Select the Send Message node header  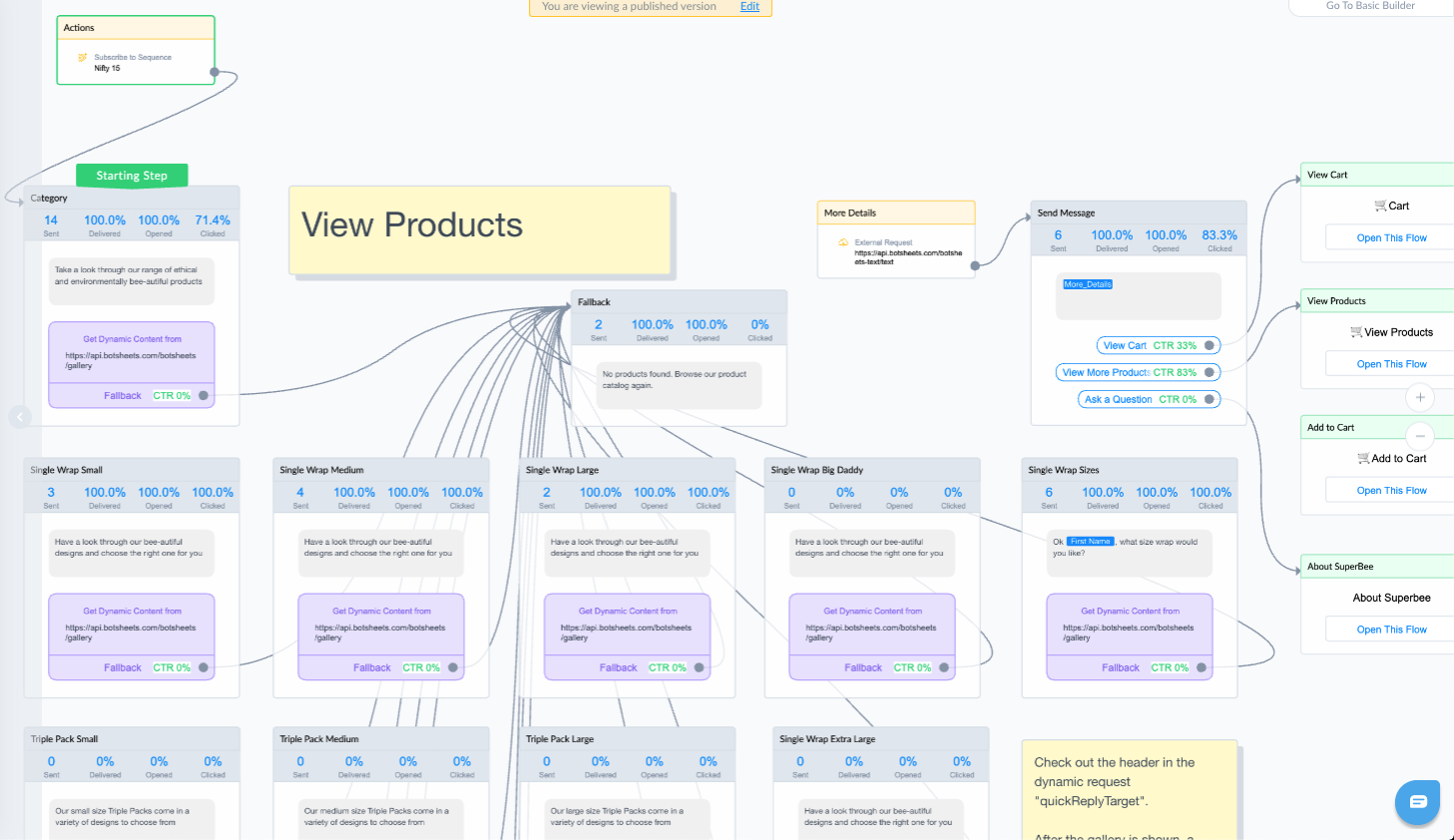1139,212
